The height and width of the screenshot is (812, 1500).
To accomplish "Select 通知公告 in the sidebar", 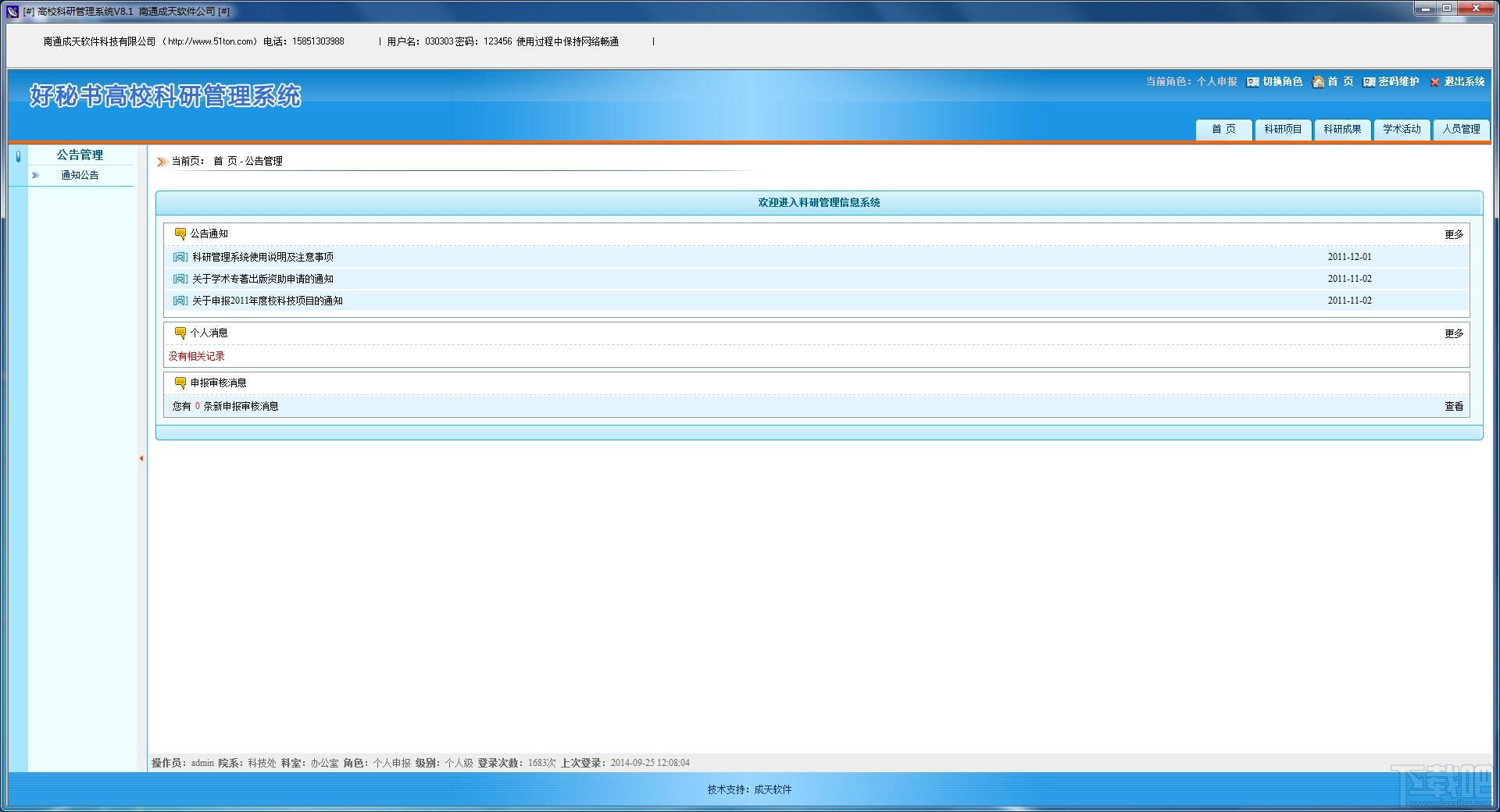I will [80, 175].
